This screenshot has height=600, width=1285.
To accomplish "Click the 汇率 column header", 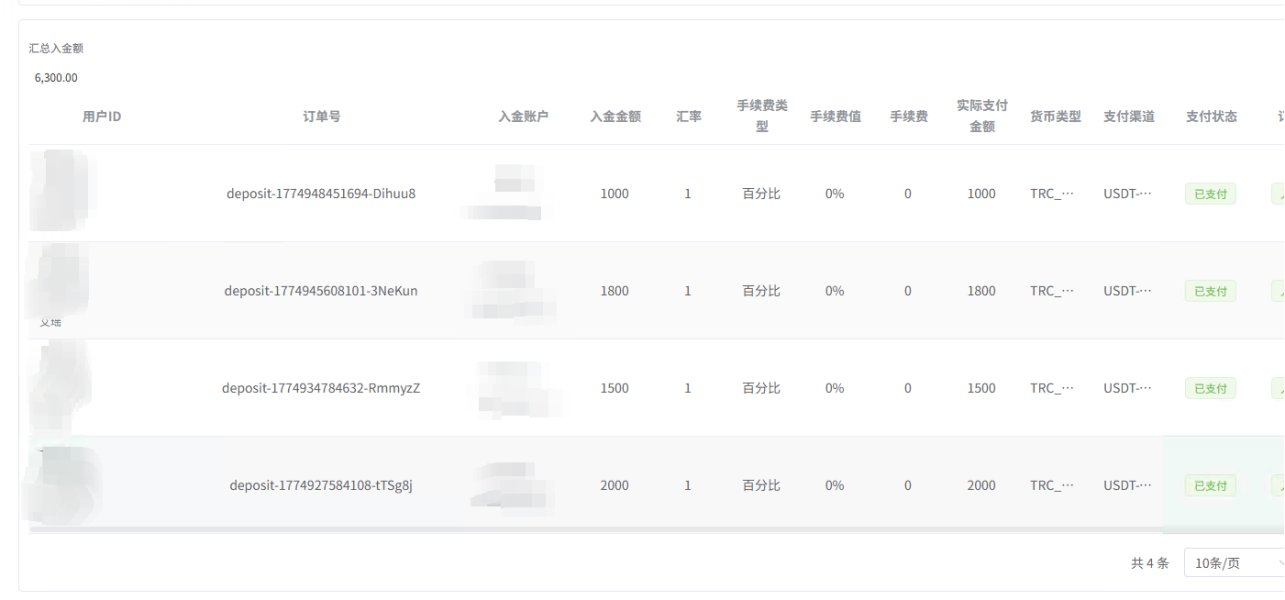I will [688, 116].
